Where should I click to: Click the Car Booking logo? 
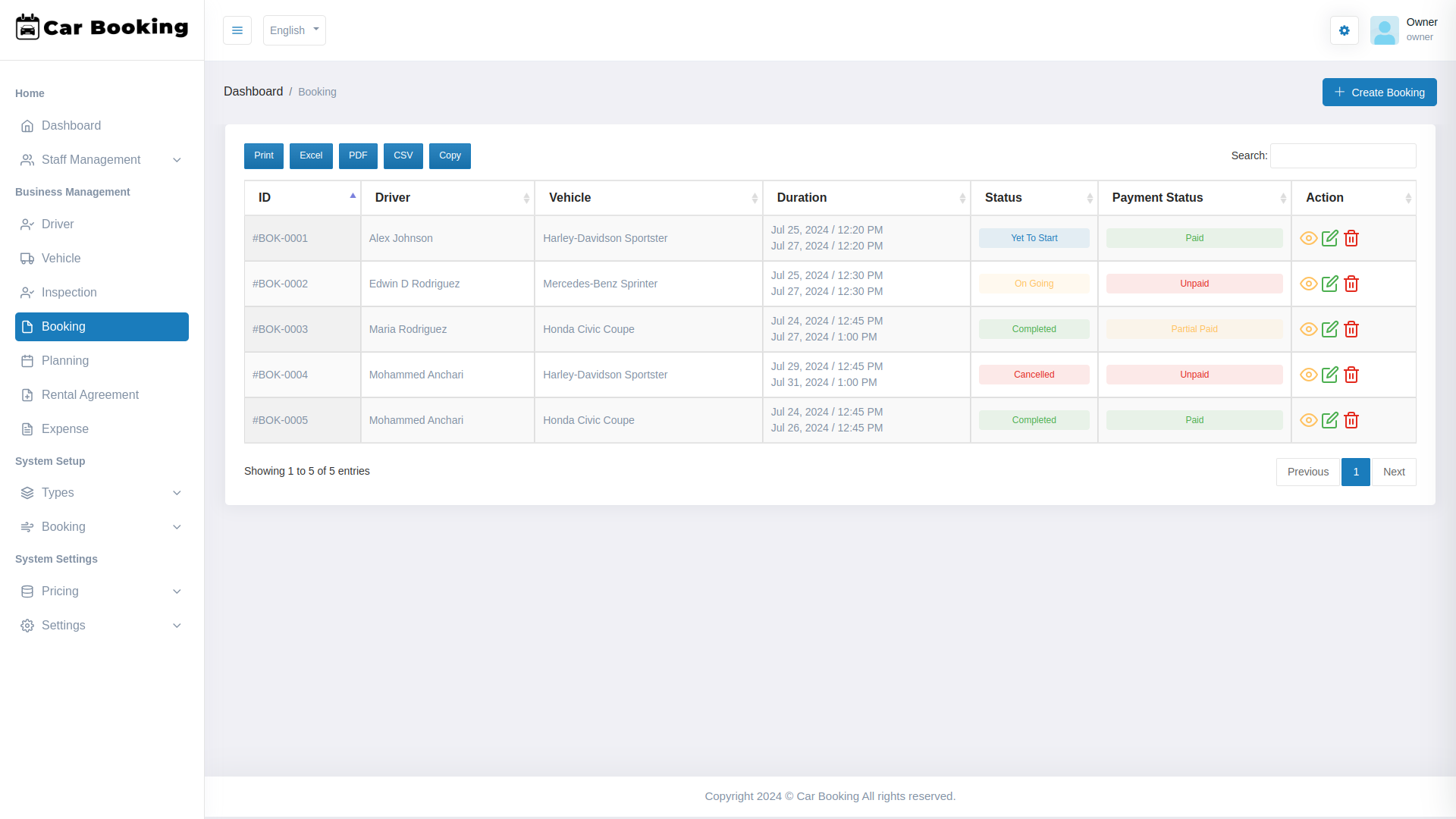click(101, 27)
